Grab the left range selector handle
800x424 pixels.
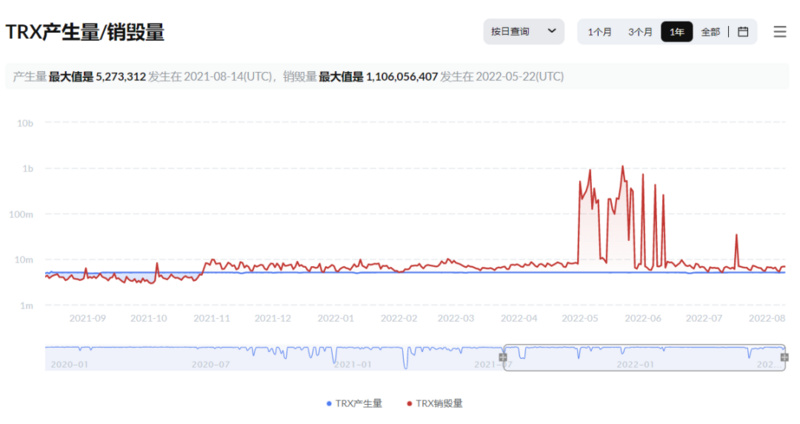pos(504,357)
